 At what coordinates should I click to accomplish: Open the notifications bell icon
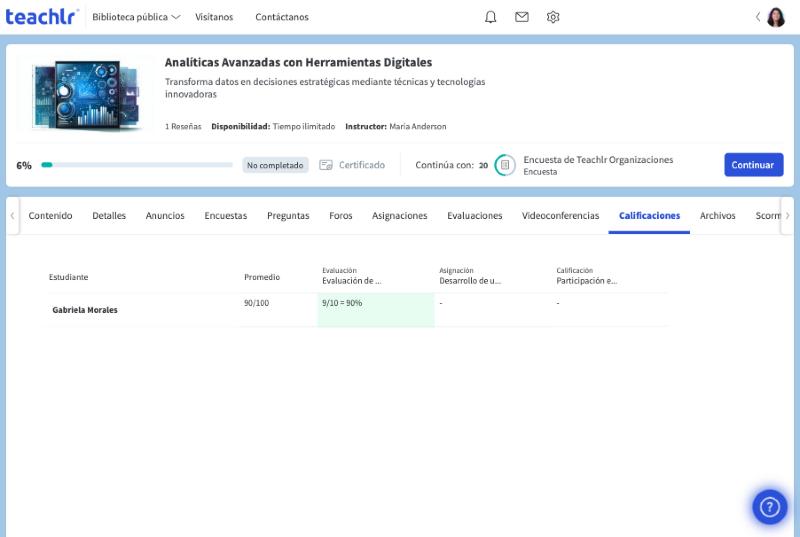490,17
